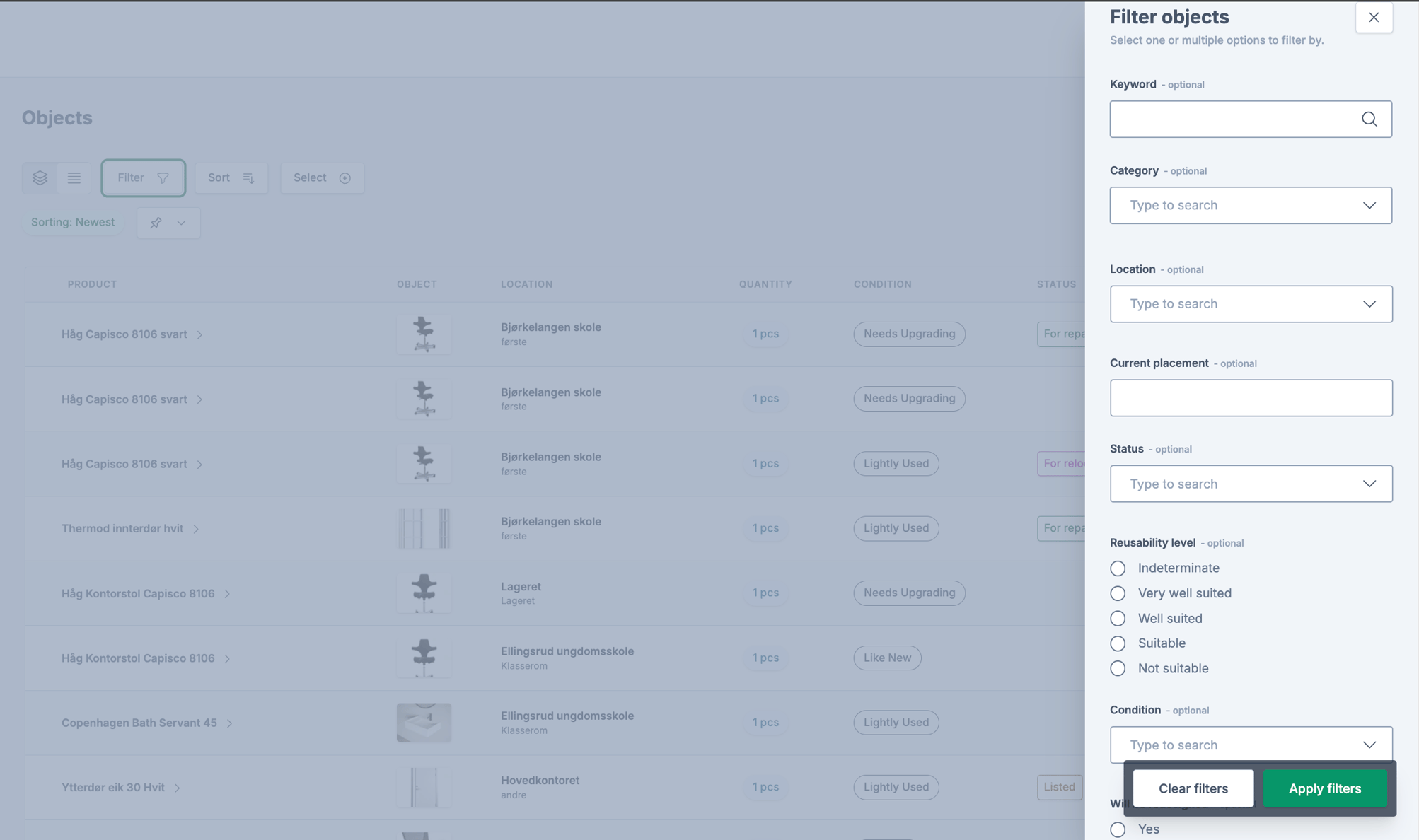Screen dimensions: 1419x840
Task: Click Clear filters
Action: click(1193, 788)
